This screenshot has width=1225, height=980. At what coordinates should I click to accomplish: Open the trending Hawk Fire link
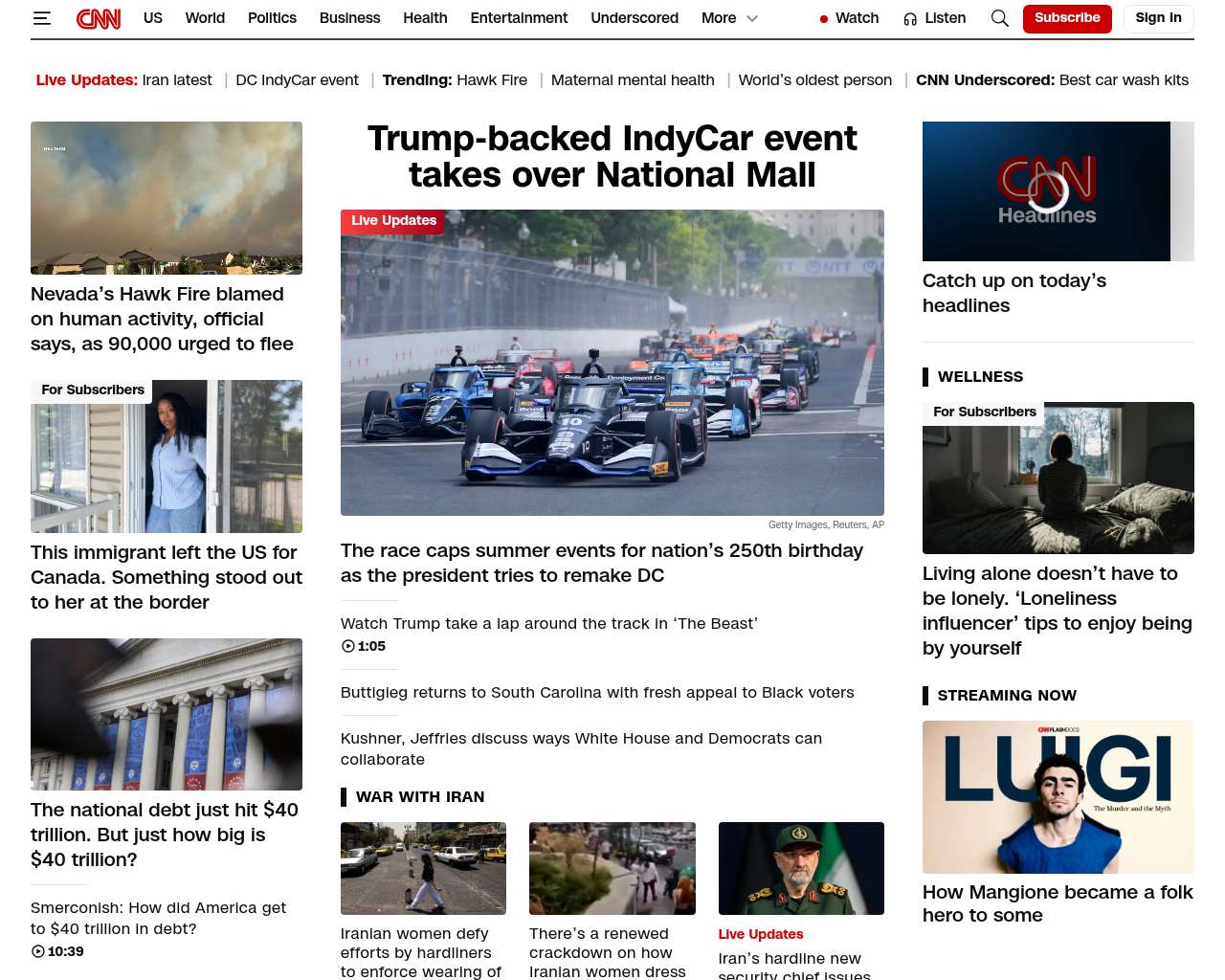pos(492,80)
